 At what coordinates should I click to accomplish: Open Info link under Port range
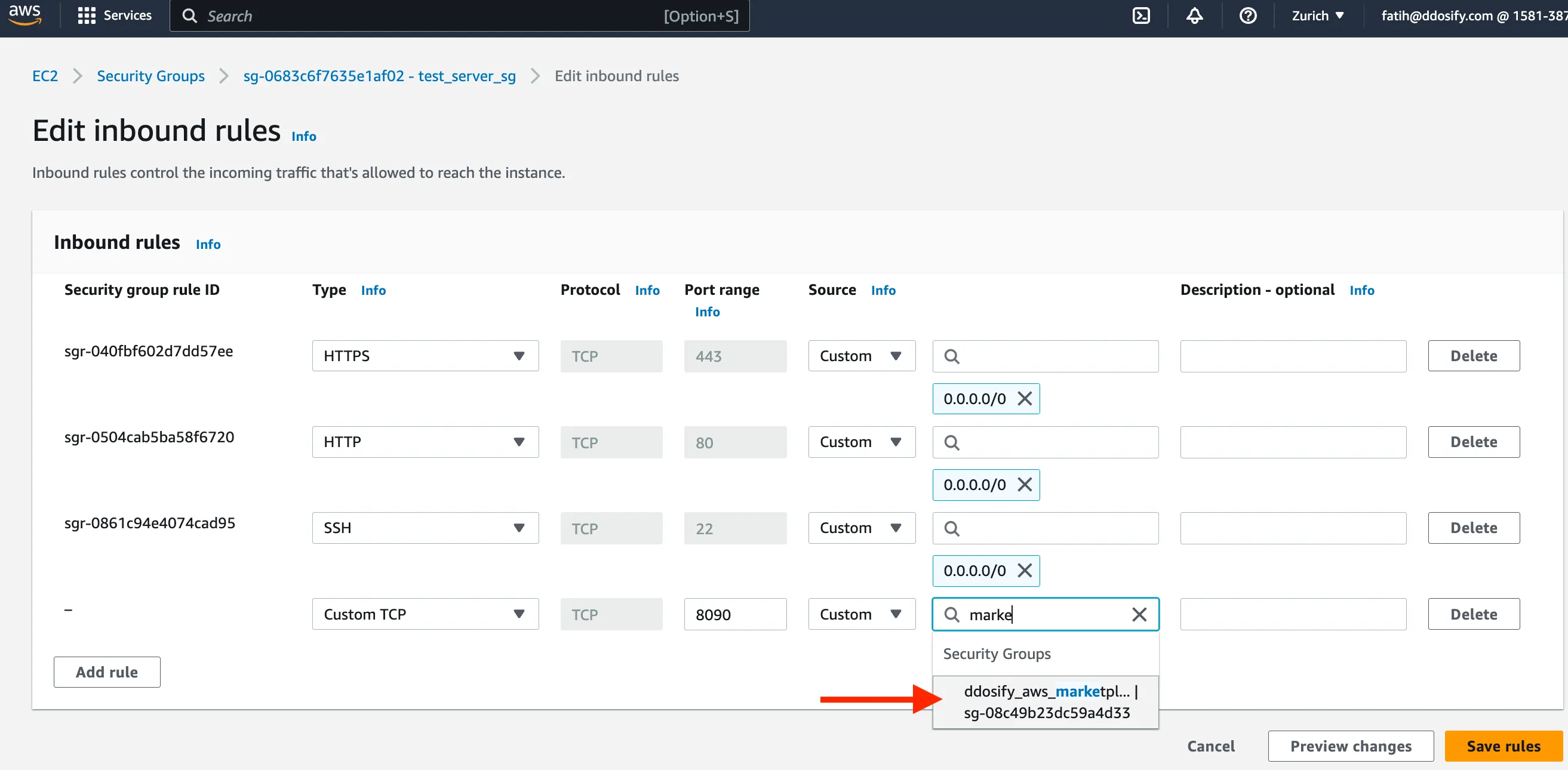pos(708,312)
